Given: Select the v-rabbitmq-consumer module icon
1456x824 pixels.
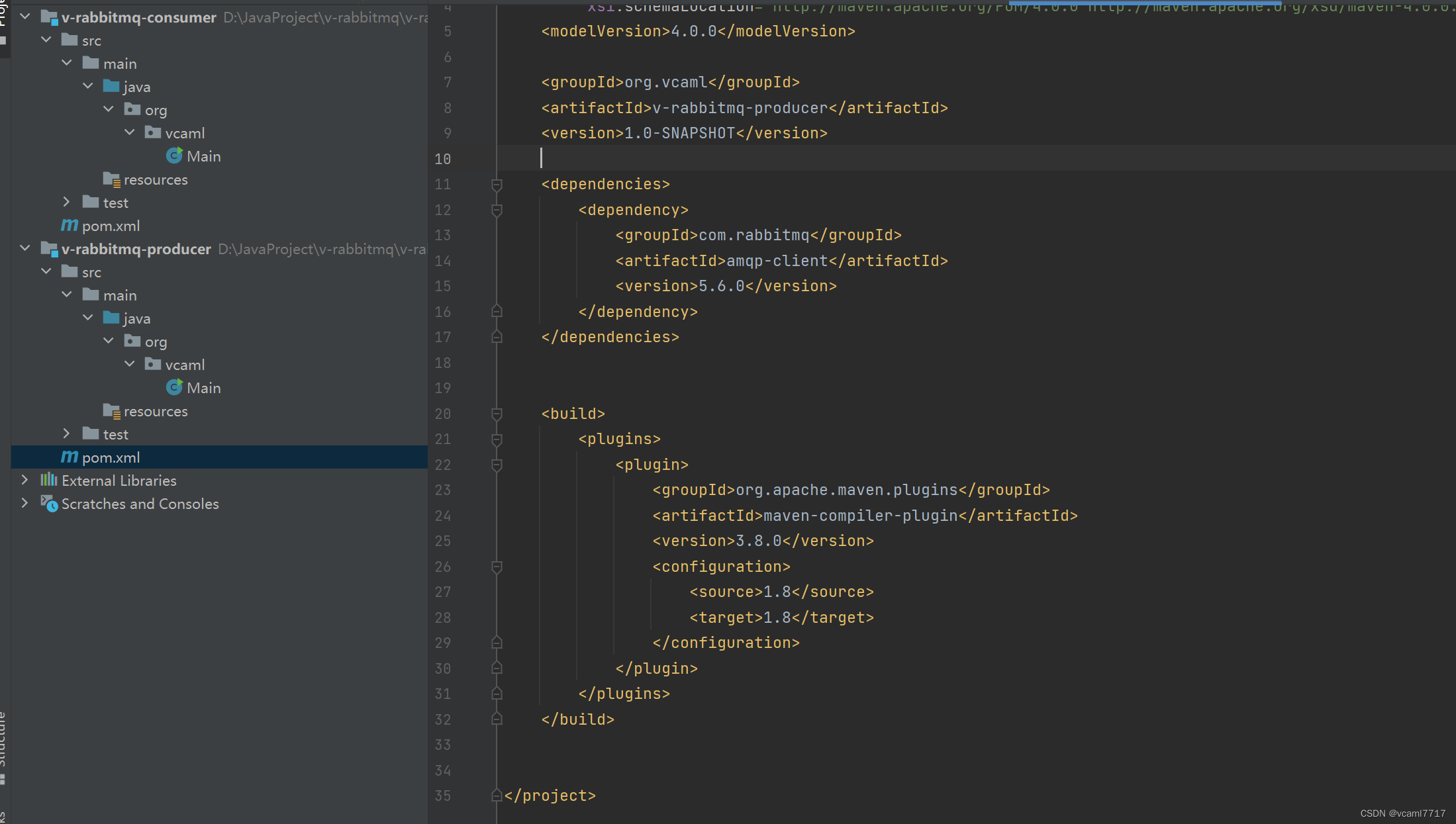Looking at the screenshot, I should point(50,17).
